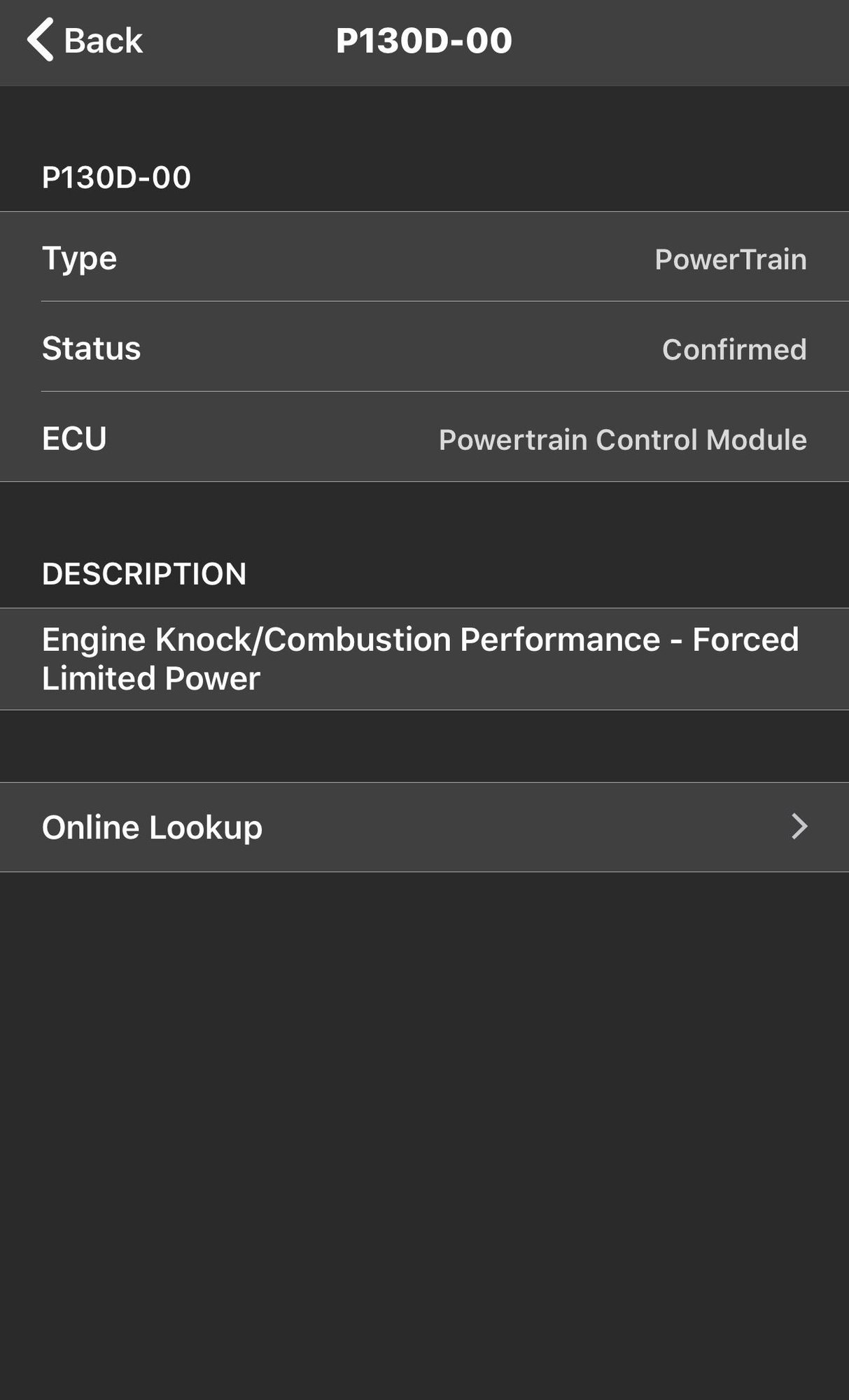
Task: Click the word Forced in description
Action: click(x=745, y=640)
